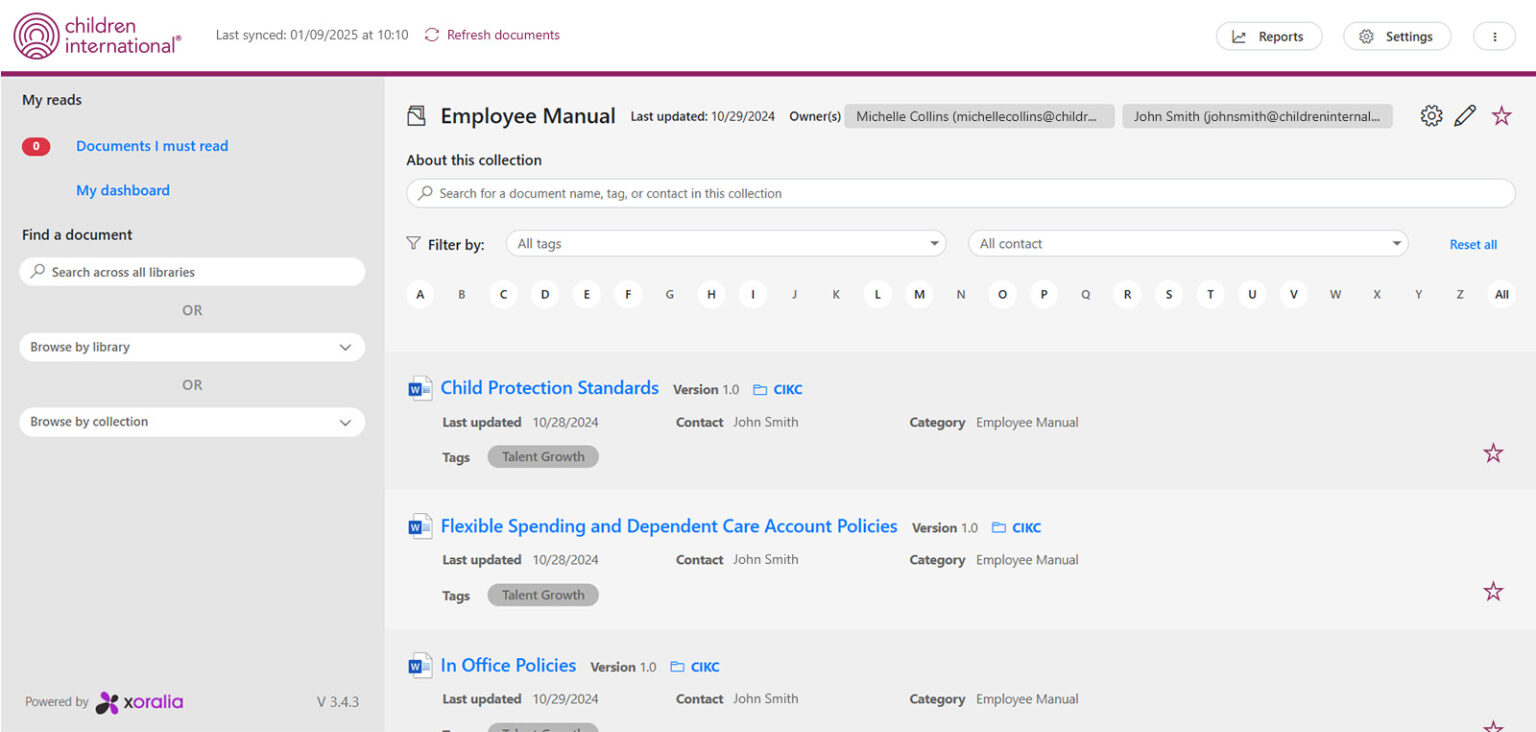Star the Child Protection Standards document
The height and width of the screenshot is (732, 1536).
click(x=1493, y=453)
